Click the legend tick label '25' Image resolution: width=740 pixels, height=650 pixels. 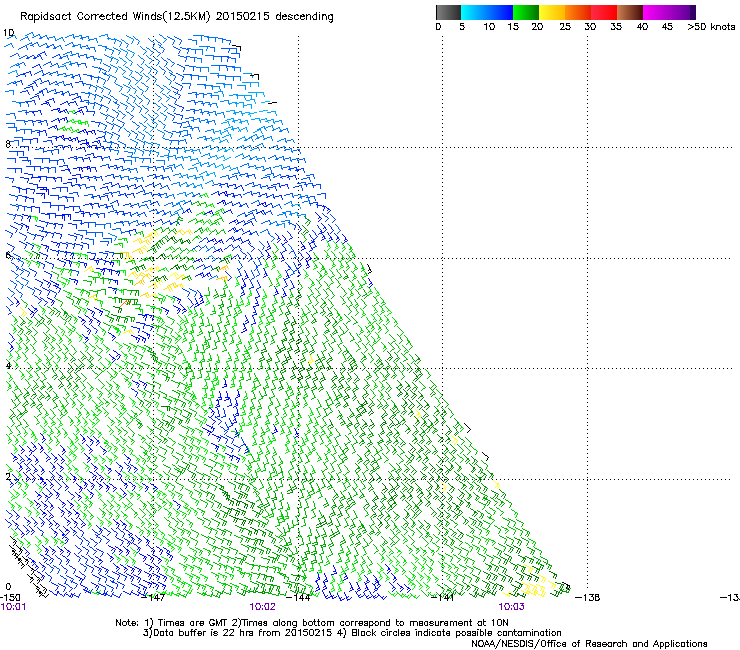point(565,27)
